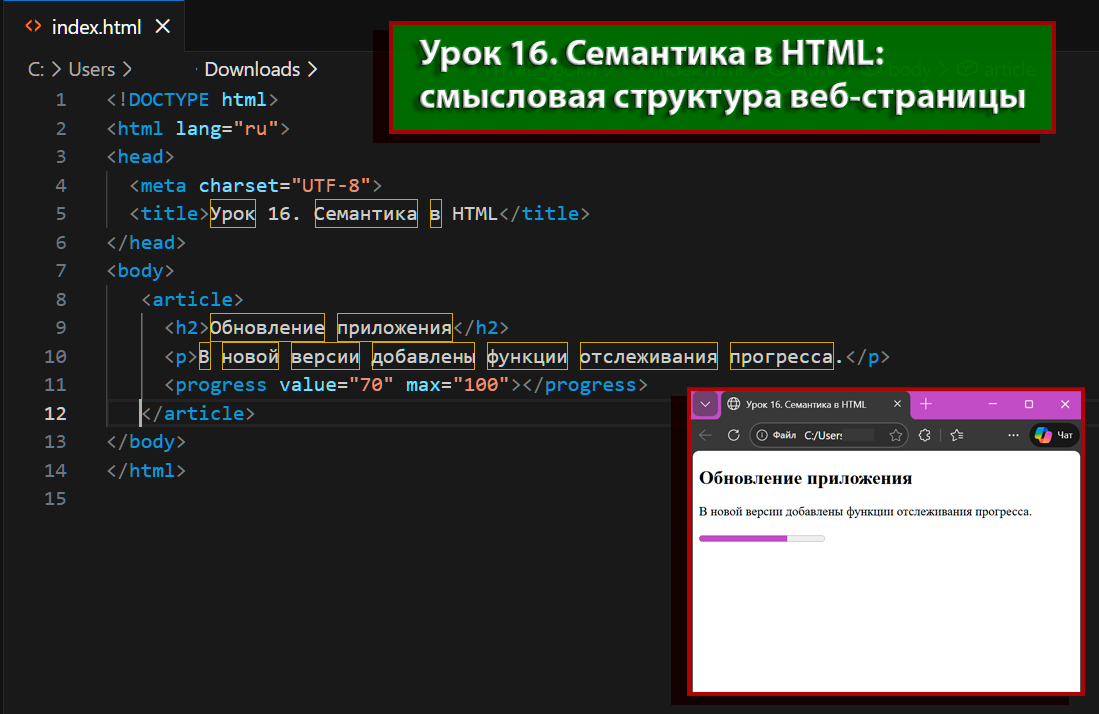Click the site information icon beside Файл

pyautogui.click(x=762, y=435)
